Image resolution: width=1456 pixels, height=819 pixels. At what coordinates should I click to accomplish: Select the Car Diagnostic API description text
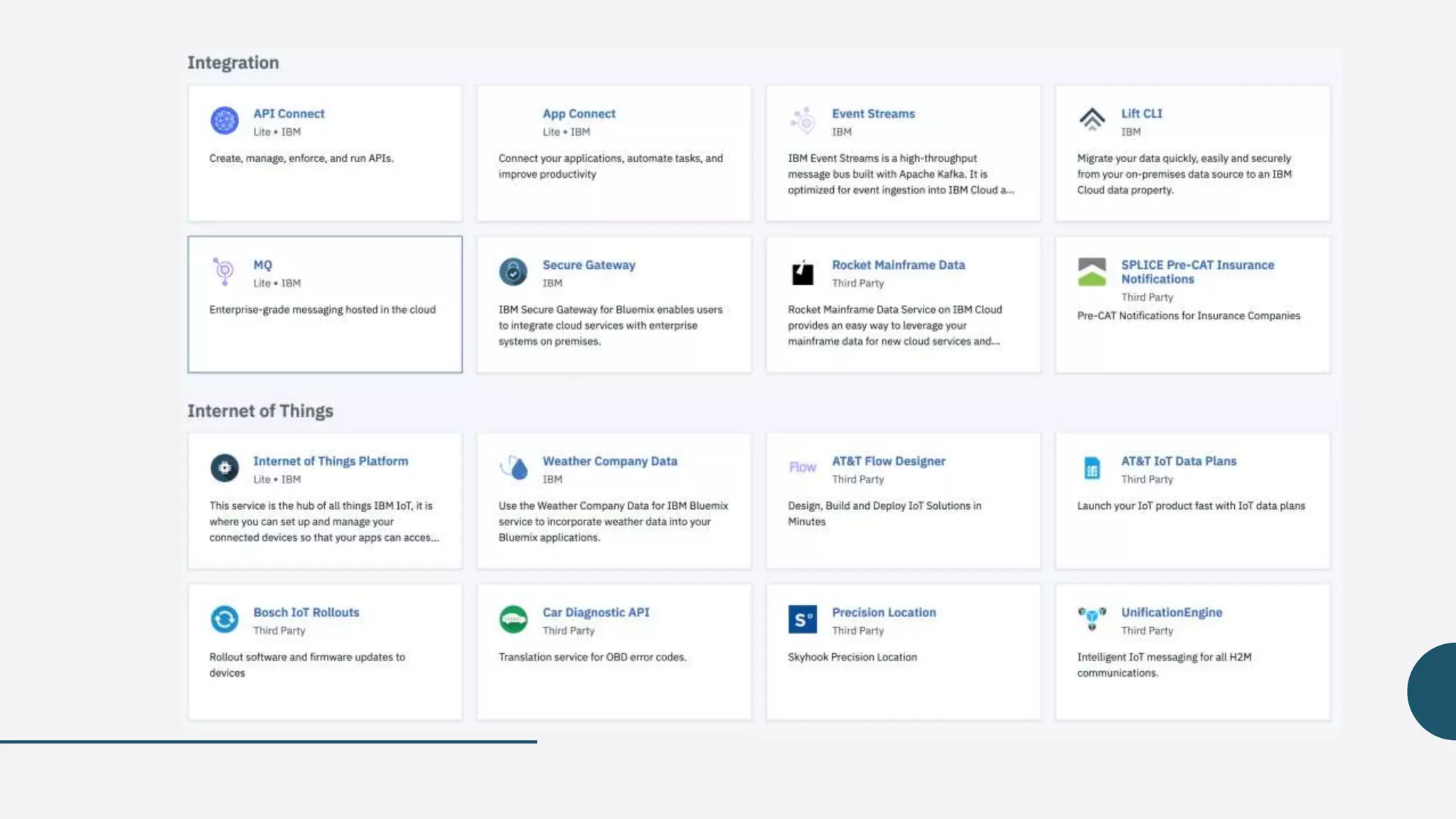pos(592,658)
